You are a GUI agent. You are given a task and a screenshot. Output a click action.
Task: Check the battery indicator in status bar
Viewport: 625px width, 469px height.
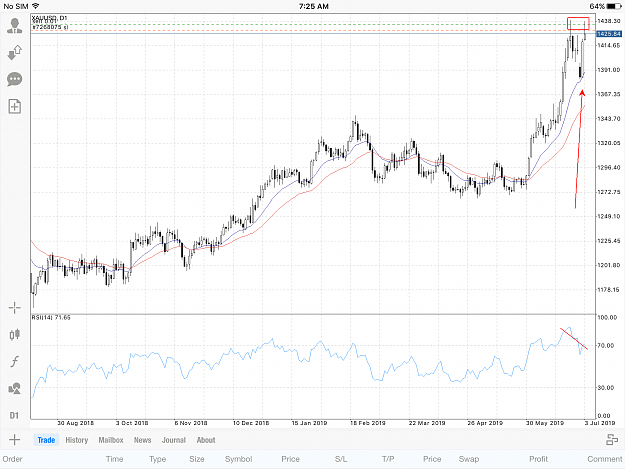(614, 6)
